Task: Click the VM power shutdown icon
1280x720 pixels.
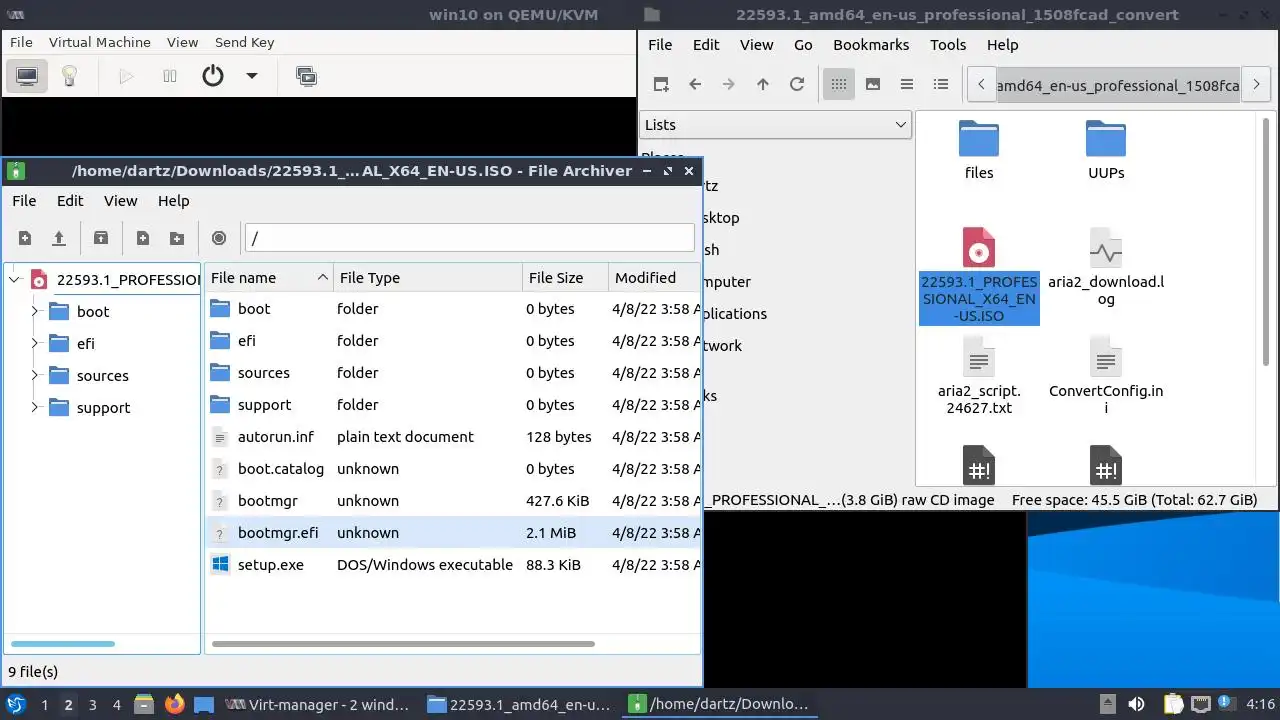Action: [213, 76]
